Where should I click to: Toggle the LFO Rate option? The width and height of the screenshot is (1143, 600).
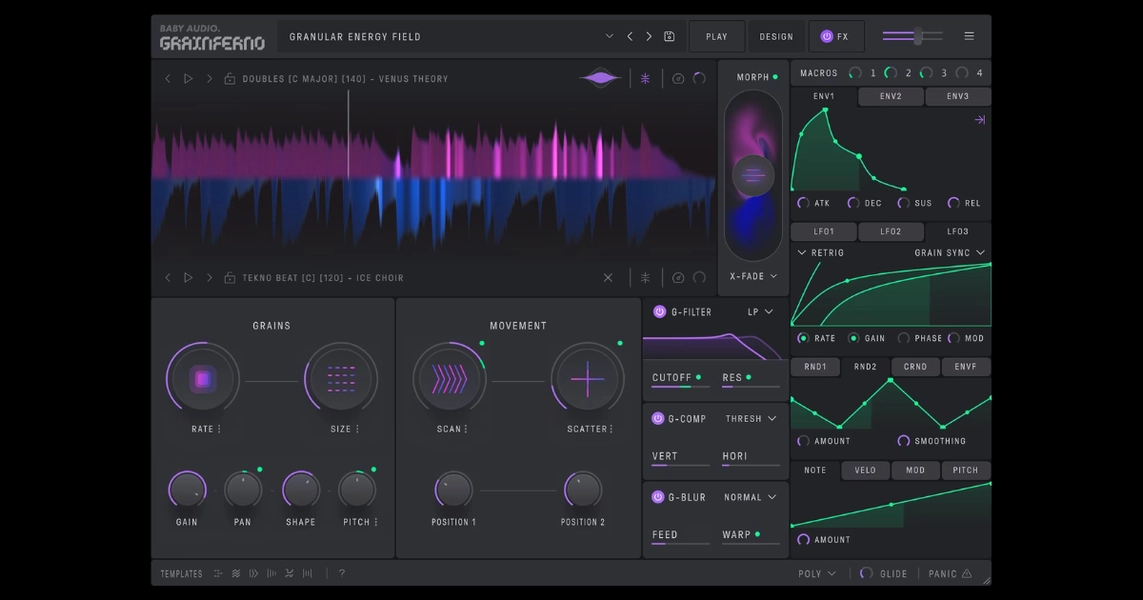[x=803, y=338]
